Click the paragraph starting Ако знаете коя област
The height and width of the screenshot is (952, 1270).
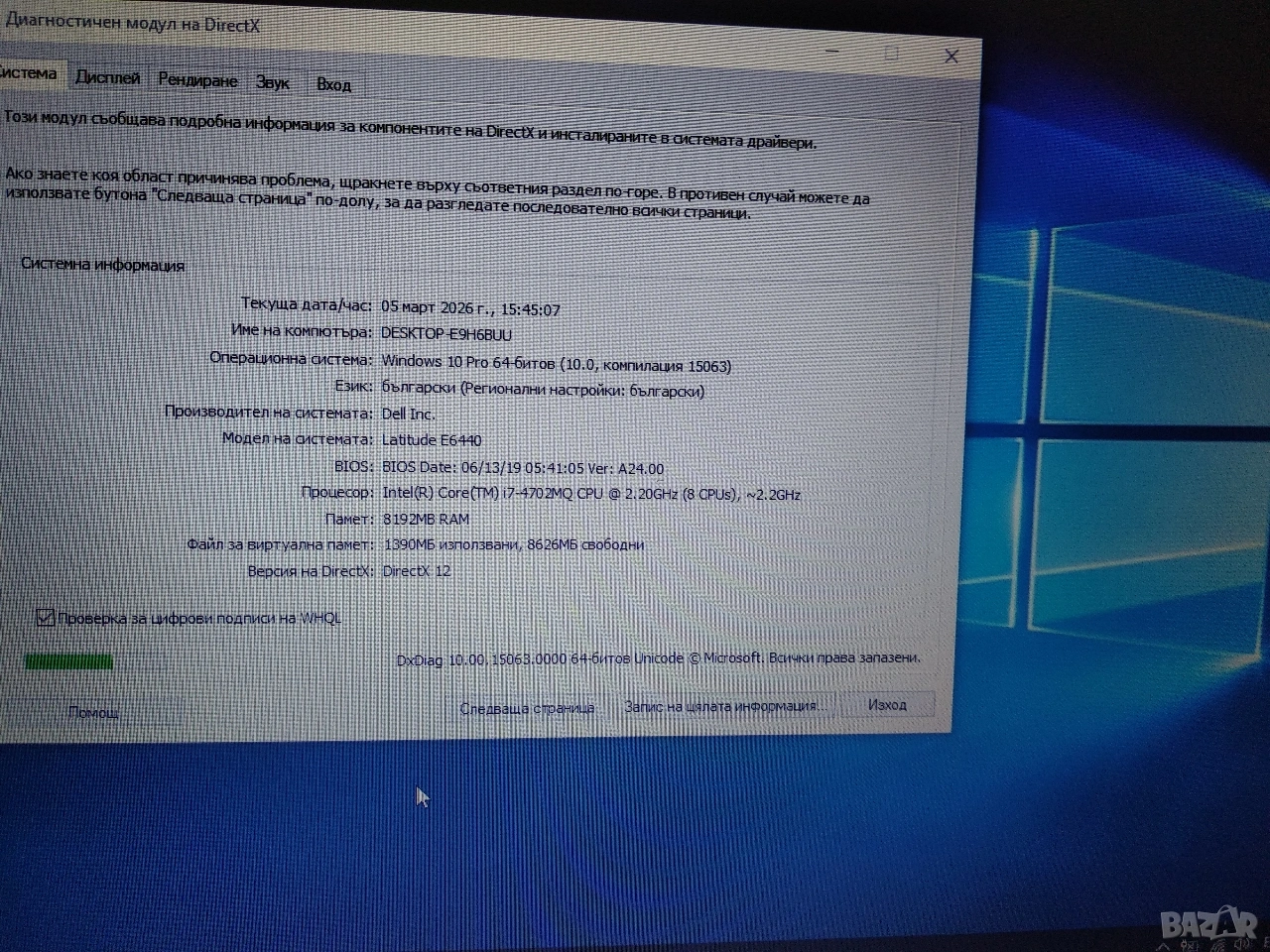(438, 194)
